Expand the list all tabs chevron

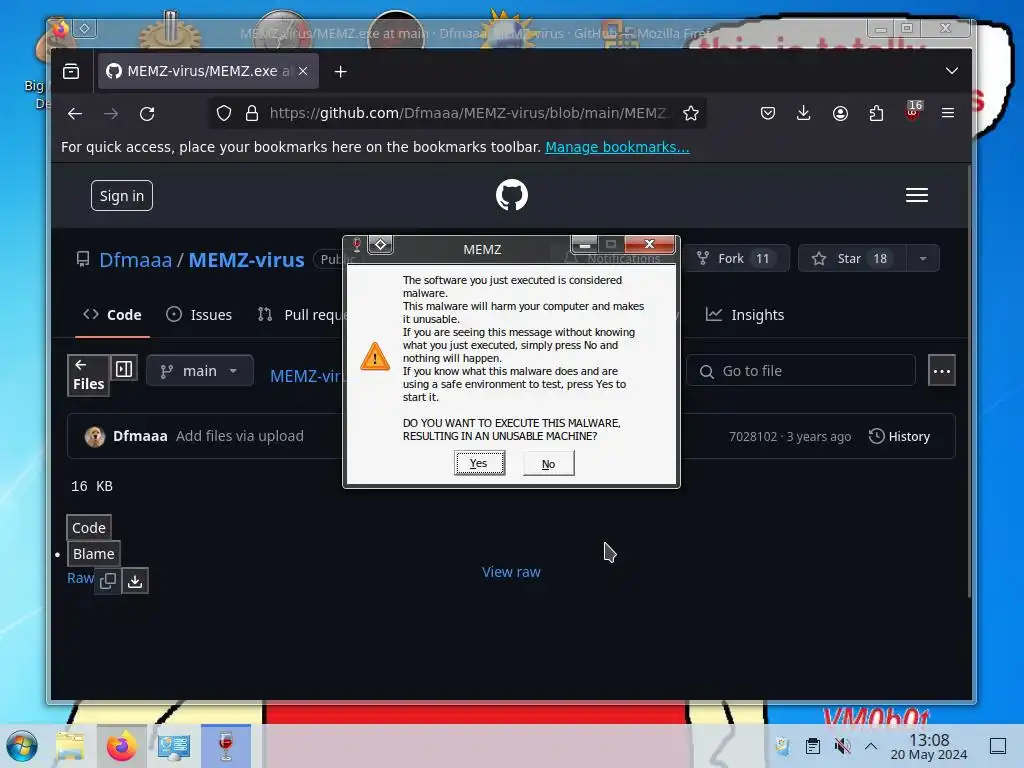click(x=952, y=71)
